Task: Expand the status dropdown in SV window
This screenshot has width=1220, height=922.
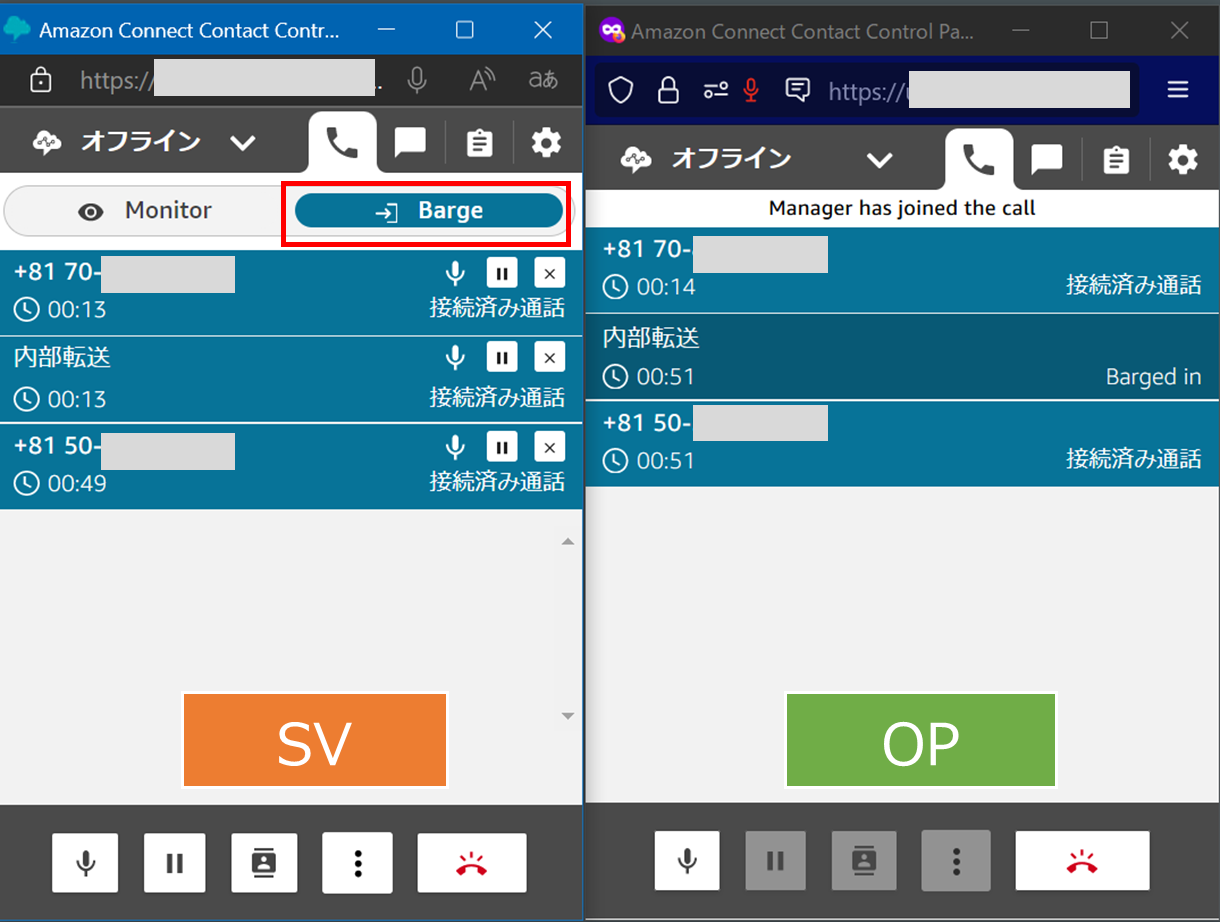Action: pos(243,142)
